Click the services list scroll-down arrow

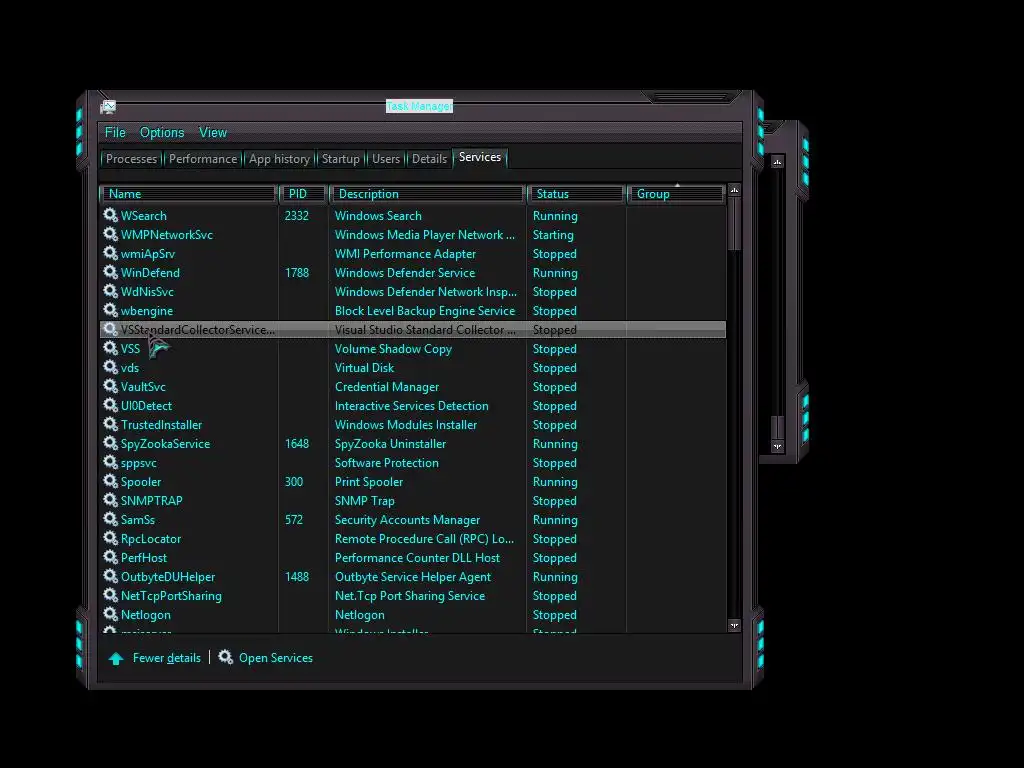click(734, 626)
